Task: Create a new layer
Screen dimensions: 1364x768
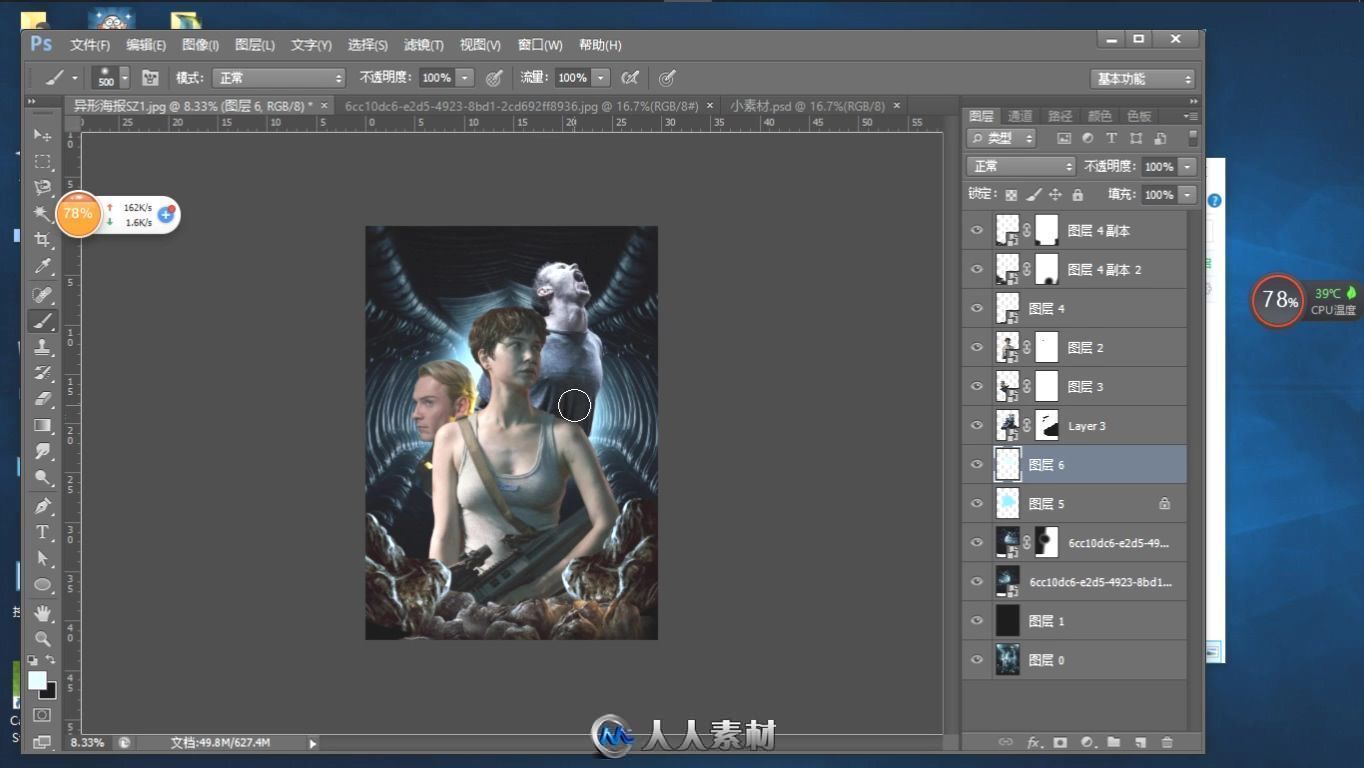Action: coord(1140,742)
